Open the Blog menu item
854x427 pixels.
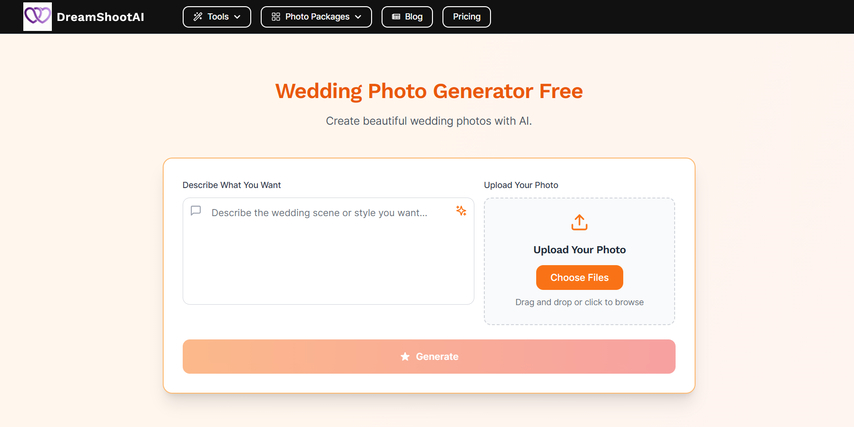(x=407, y=17)
